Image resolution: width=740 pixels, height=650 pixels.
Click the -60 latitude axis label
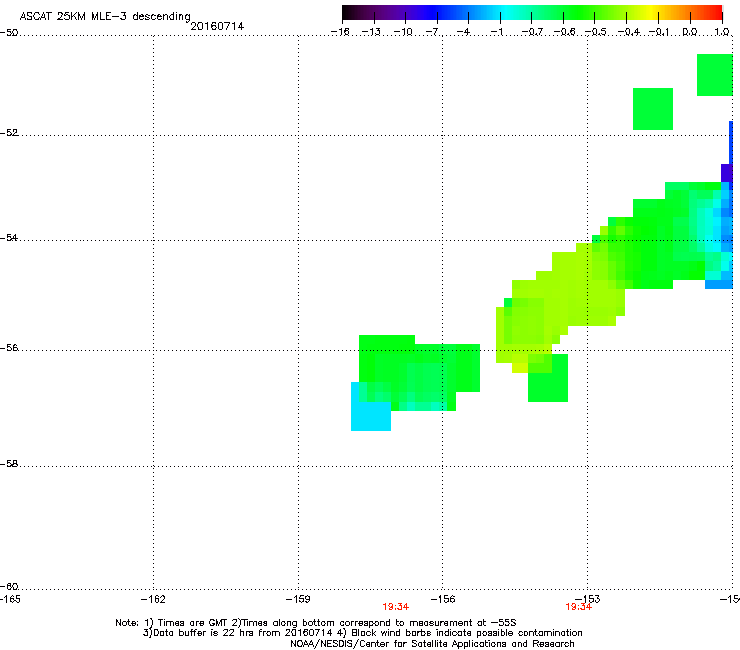pos(9,586)
